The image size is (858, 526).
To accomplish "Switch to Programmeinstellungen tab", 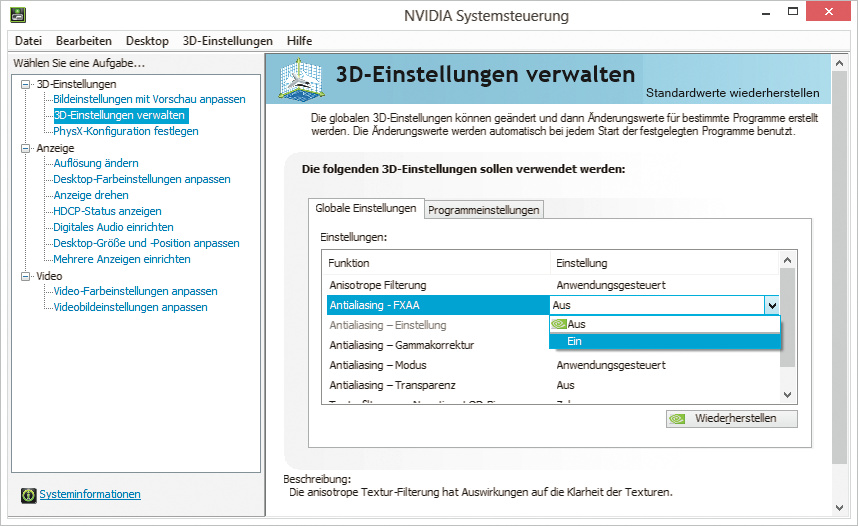I will pos(484,210).
